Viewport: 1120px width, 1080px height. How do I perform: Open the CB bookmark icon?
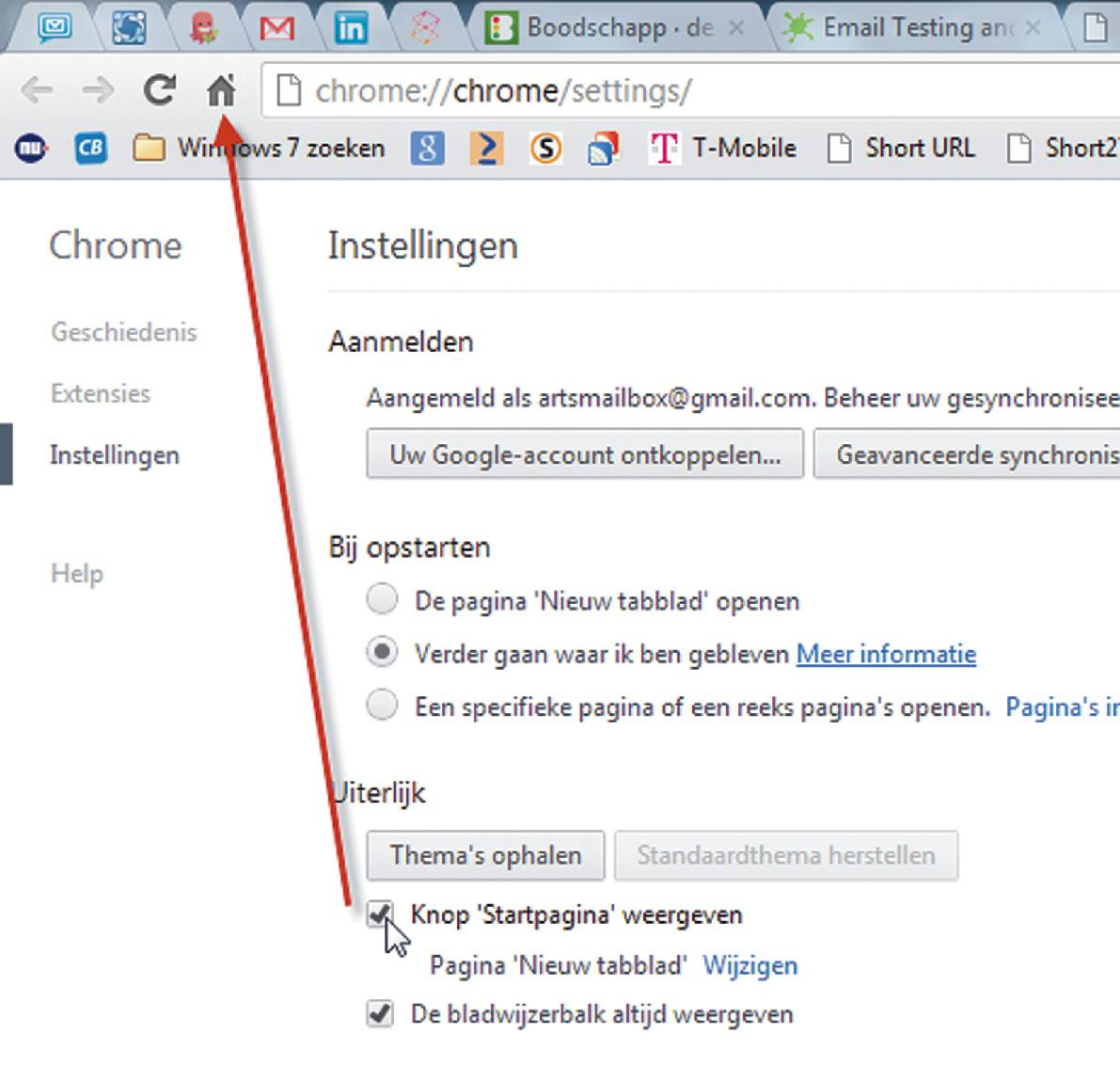(x=89, y=148)
